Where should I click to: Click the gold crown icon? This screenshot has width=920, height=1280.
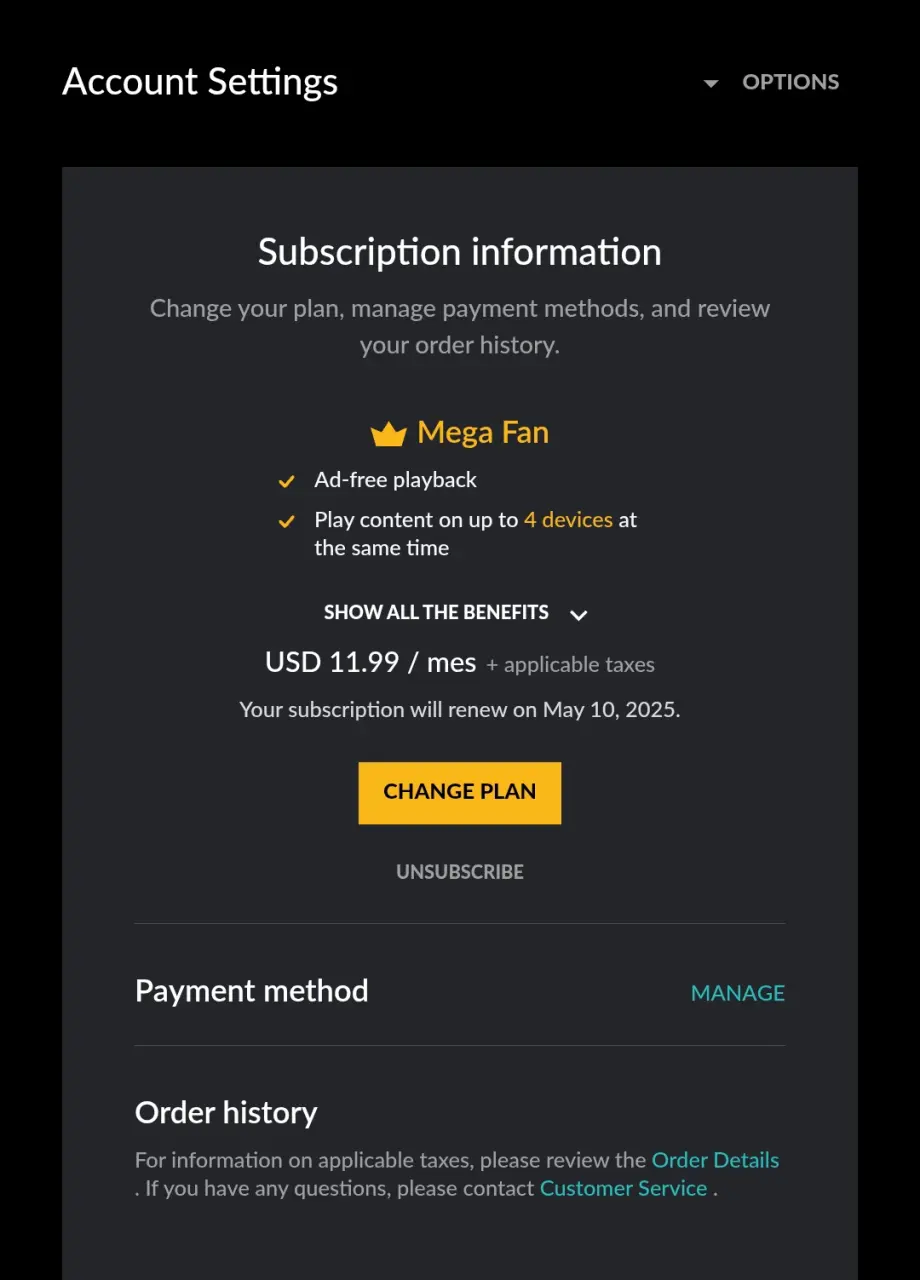pyautogui.click(x=388, y=433)
